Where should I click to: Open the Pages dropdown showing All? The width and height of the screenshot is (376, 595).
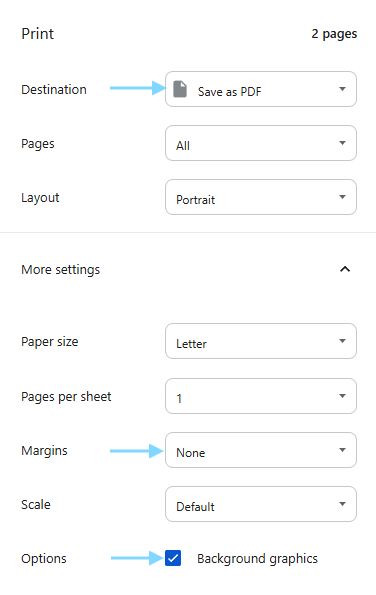(261, 143)
